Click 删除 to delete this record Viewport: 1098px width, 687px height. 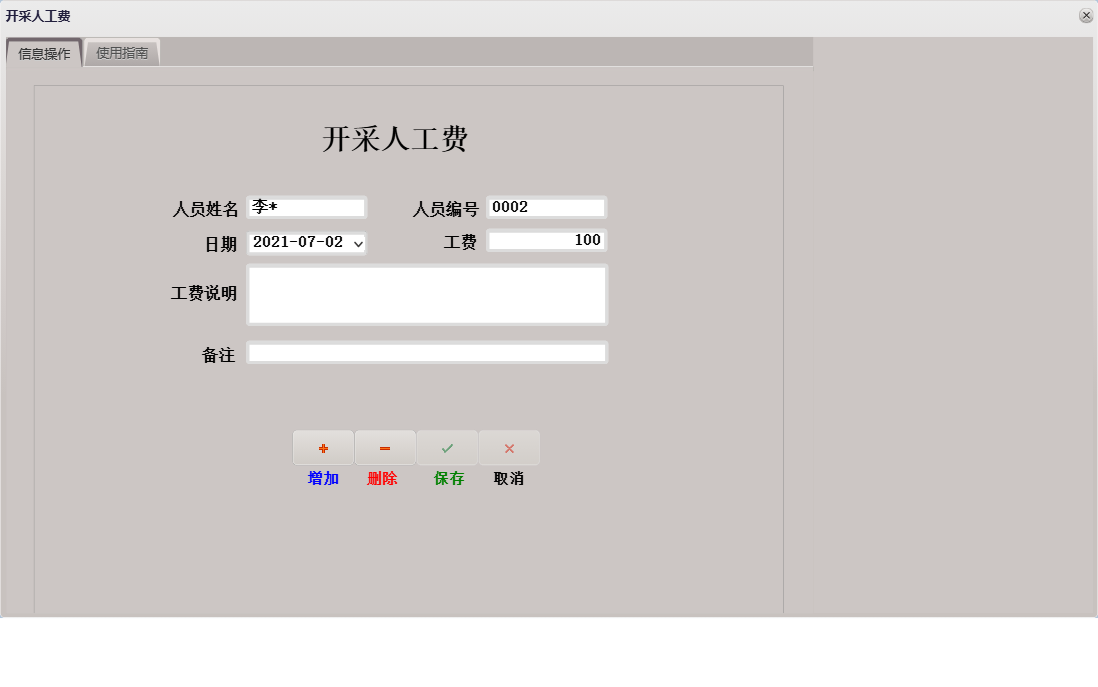click(385, 480)
